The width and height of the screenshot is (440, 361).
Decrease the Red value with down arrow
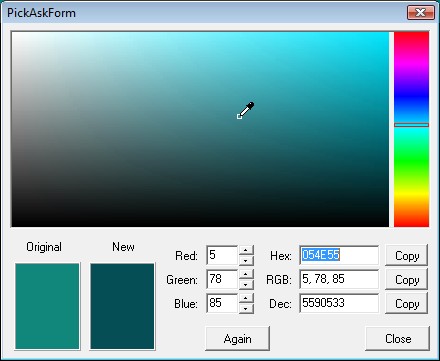tap(246, 260)
